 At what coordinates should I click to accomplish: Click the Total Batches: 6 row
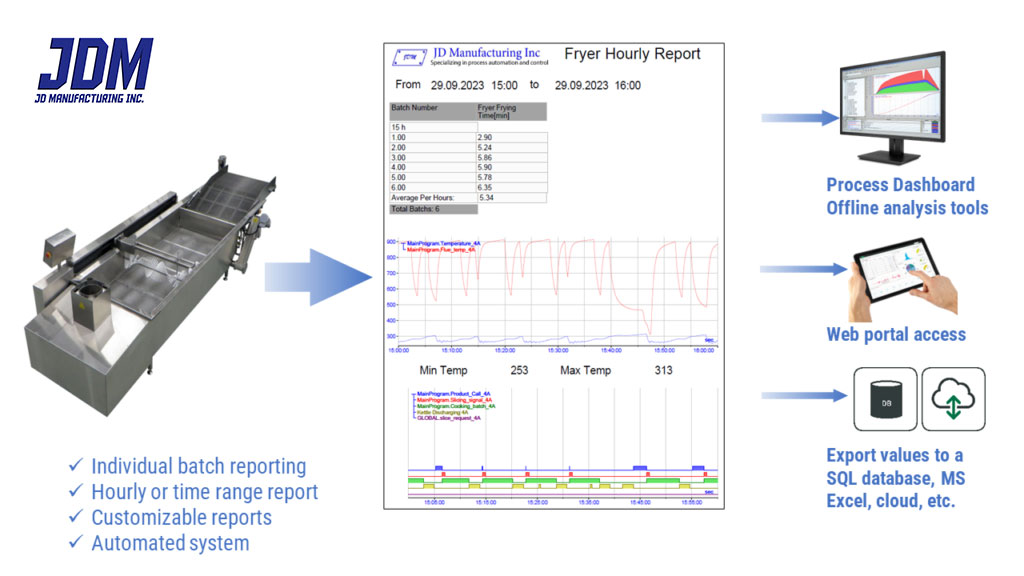[433, 209]
